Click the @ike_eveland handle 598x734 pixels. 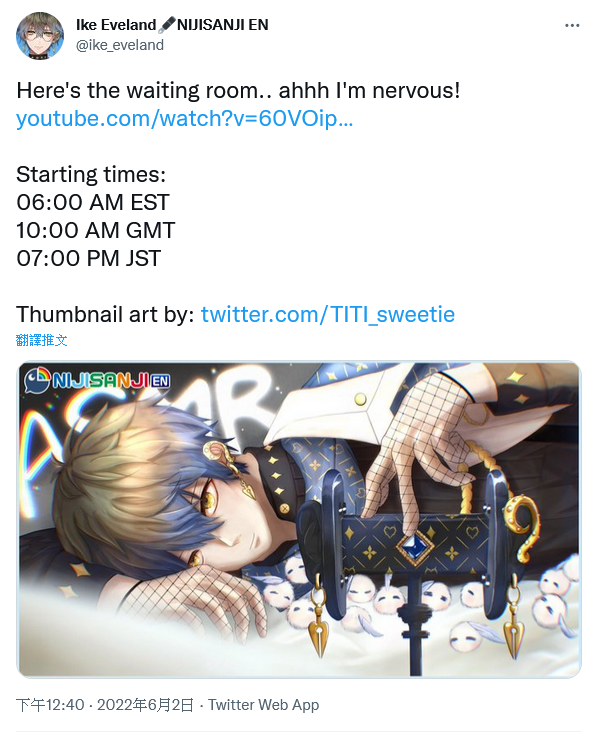[x=120, y=45]
